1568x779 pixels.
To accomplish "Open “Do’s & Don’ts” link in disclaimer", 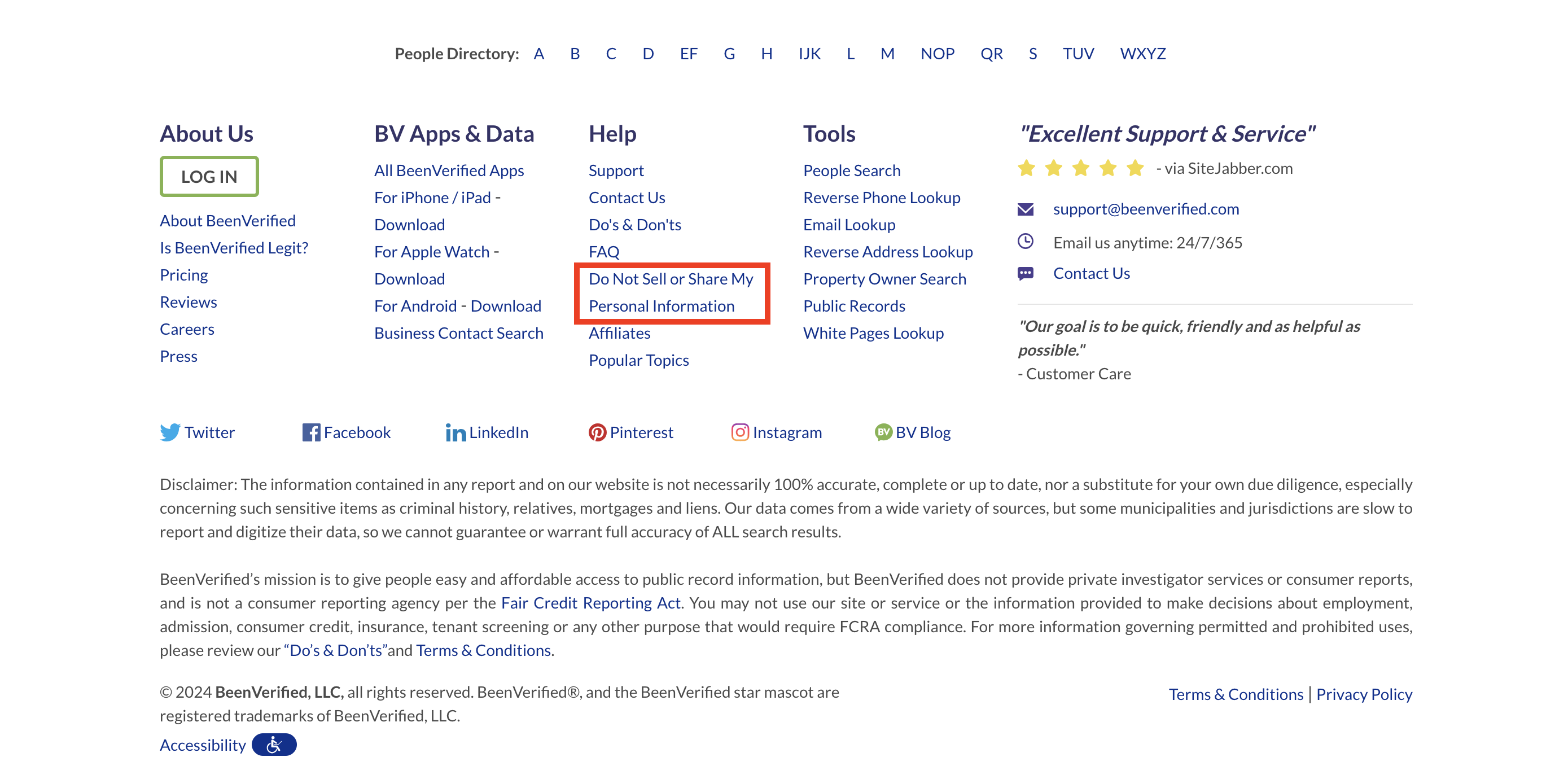I will pyautogui.click(x=335, y=650).
